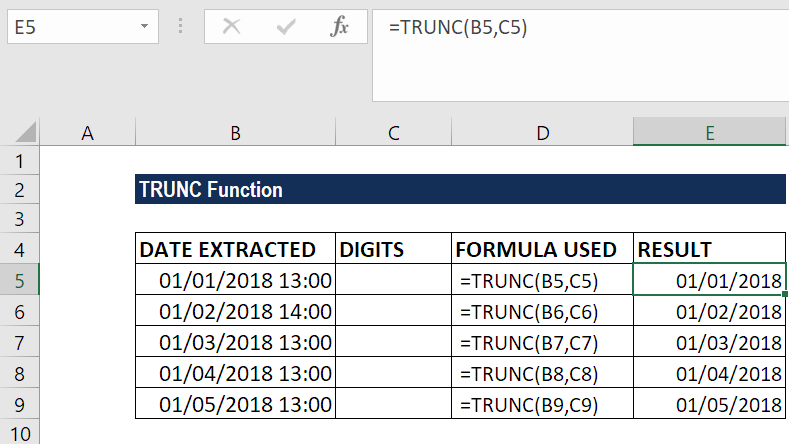
Task: Click the Enter checkmark formula icon
Action: [286, 26]
